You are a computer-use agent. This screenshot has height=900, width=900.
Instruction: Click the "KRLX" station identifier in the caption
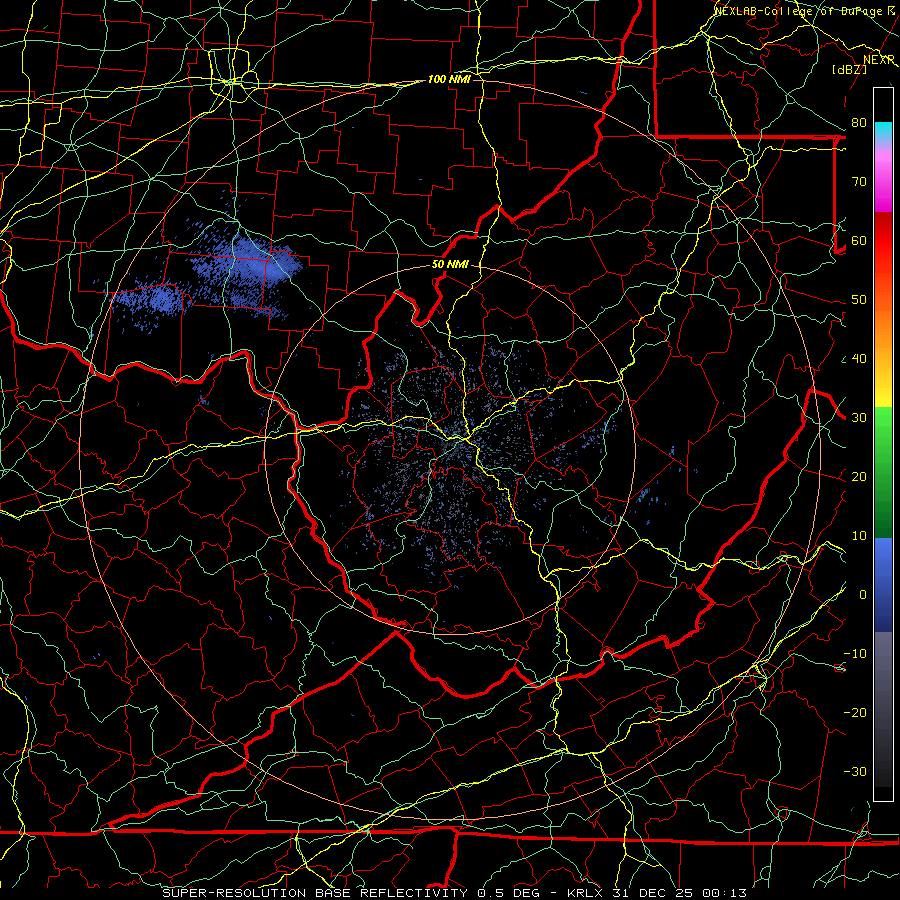pyautogui.click(x=585, y=893)
